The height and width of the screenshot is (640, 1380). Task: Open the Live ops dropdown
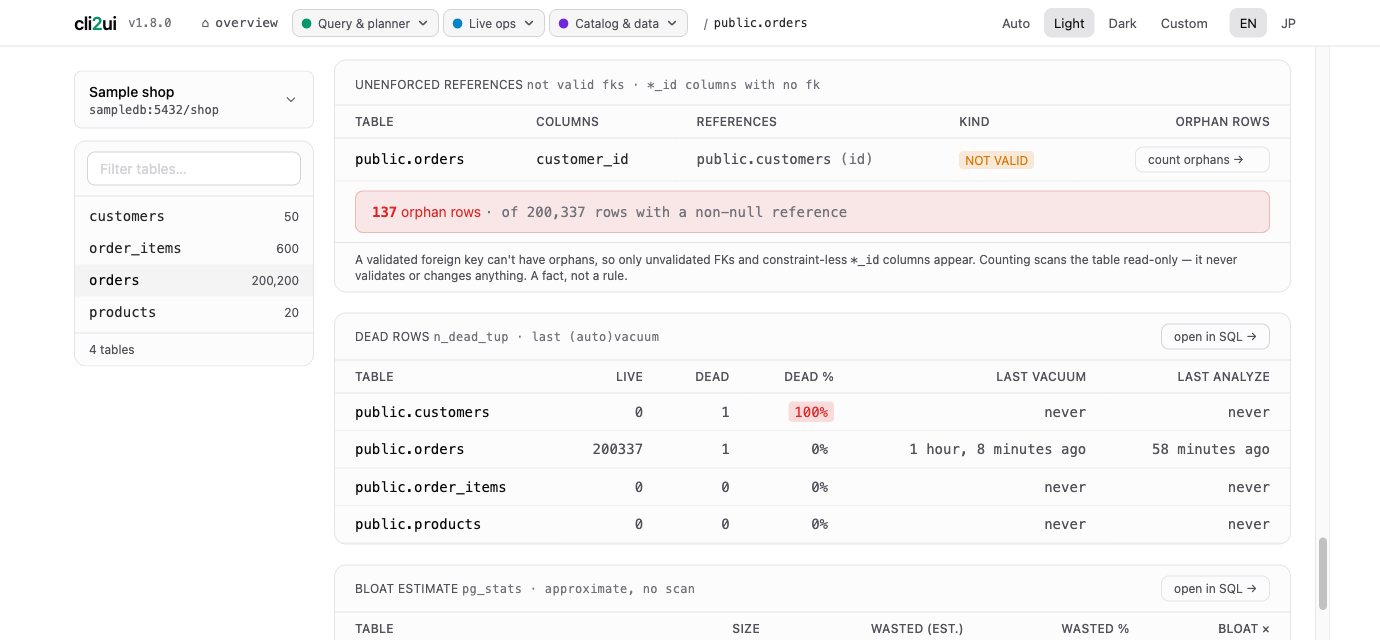tap(494, 23)
